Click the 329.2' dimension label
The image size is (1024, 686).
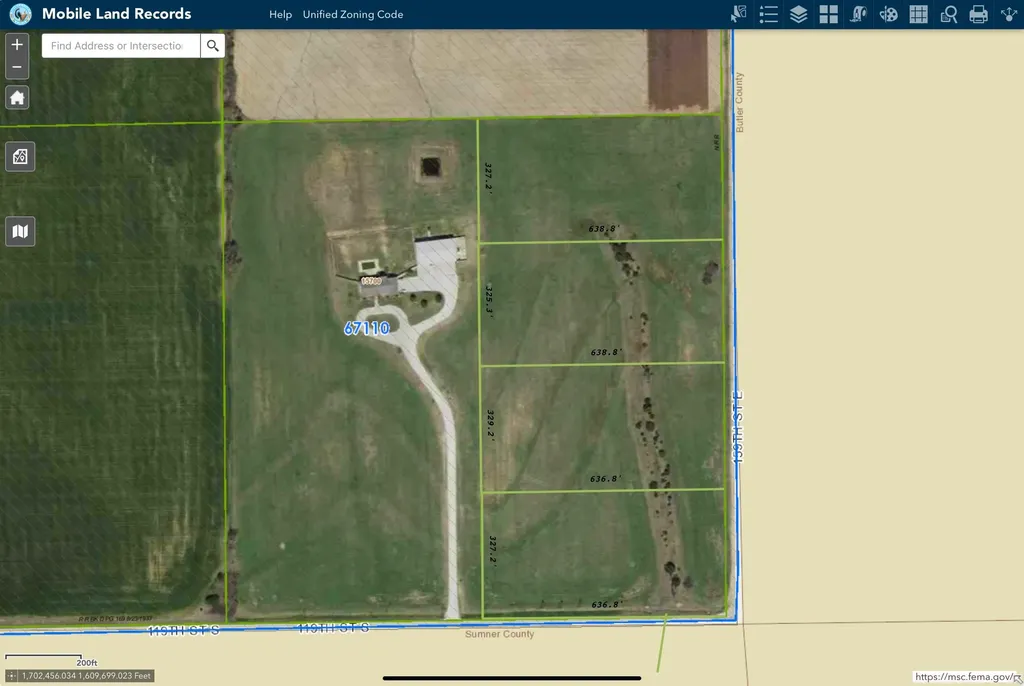coord(490,425)
